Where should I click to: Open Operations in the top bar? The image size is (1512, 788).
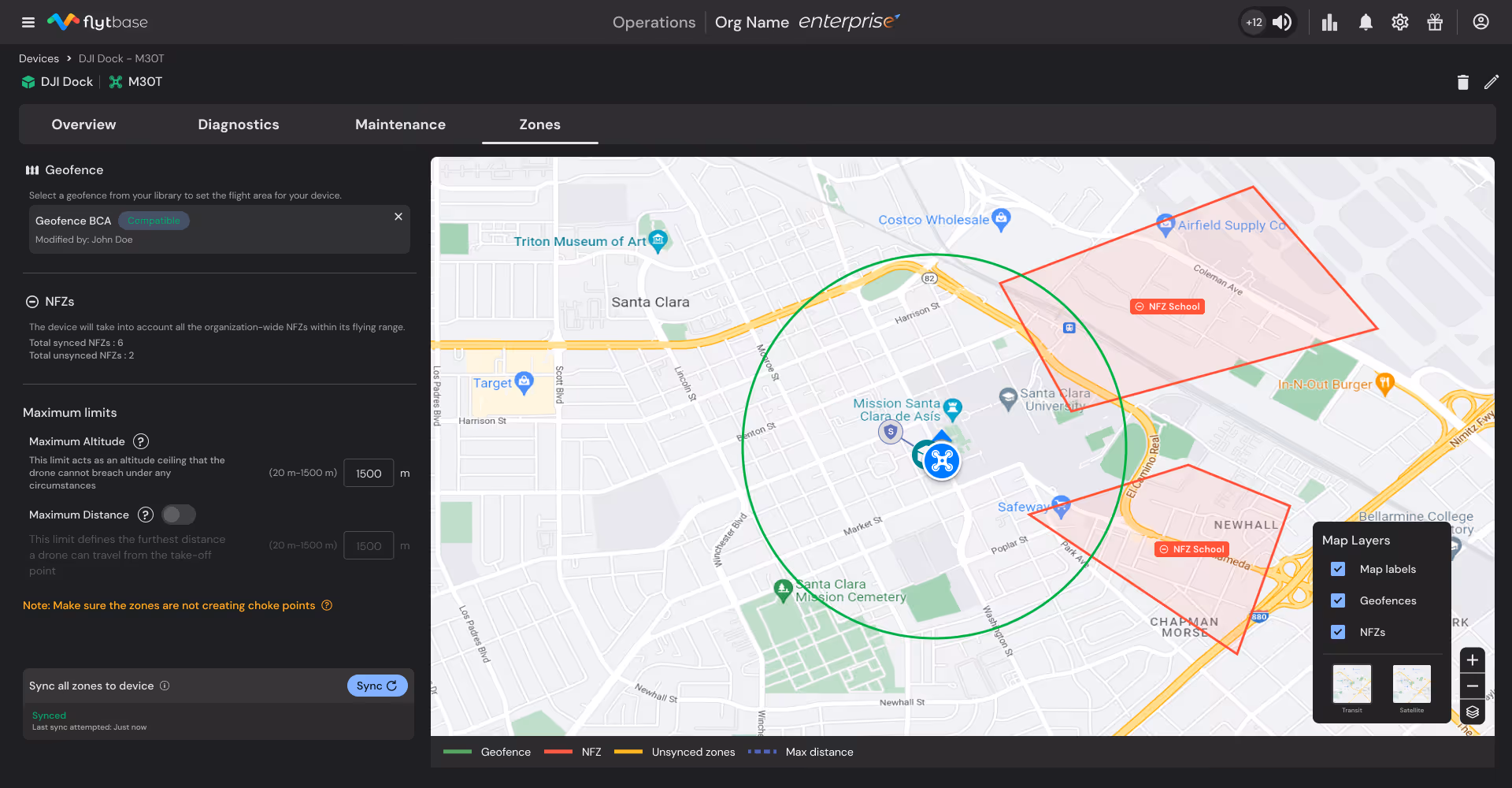[654, 22]
